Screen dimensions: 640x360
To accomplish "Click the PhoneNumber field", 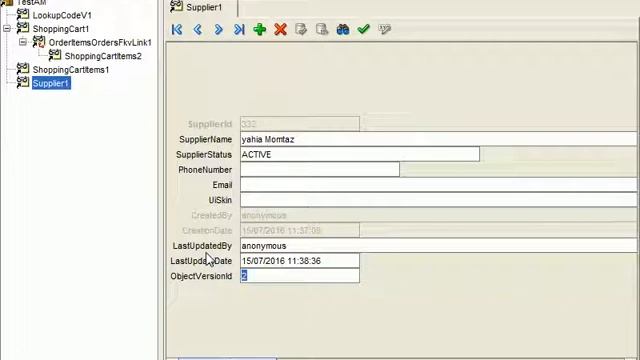I will (x=320, y=169).
